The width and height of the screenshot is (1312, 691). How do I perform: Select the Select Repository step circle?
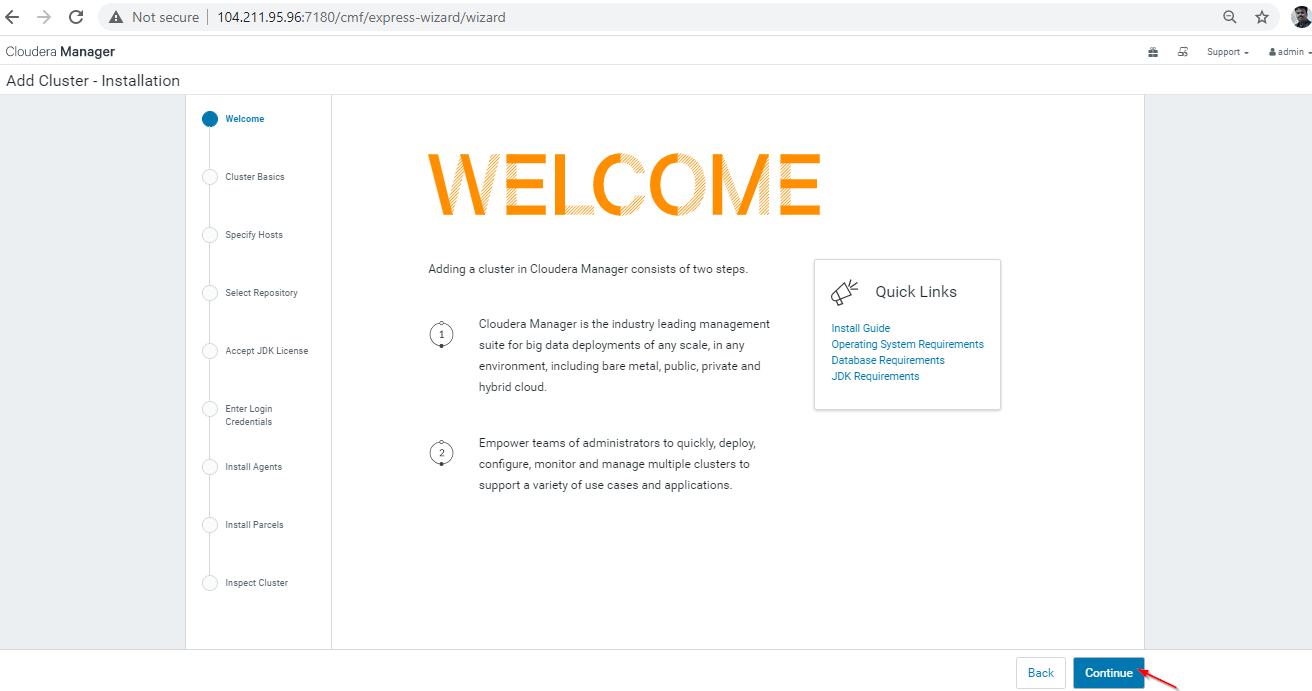[x=210, y=293]
